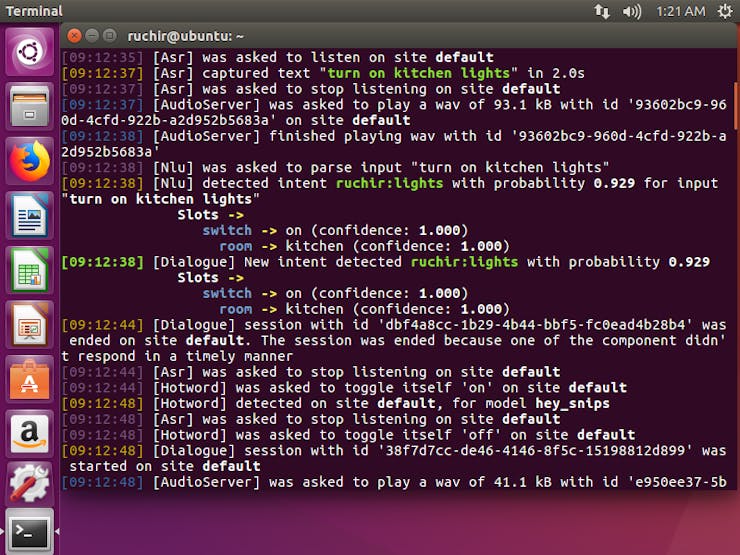
Task: Launch Firefox web browser
Action: click(29, 161)
